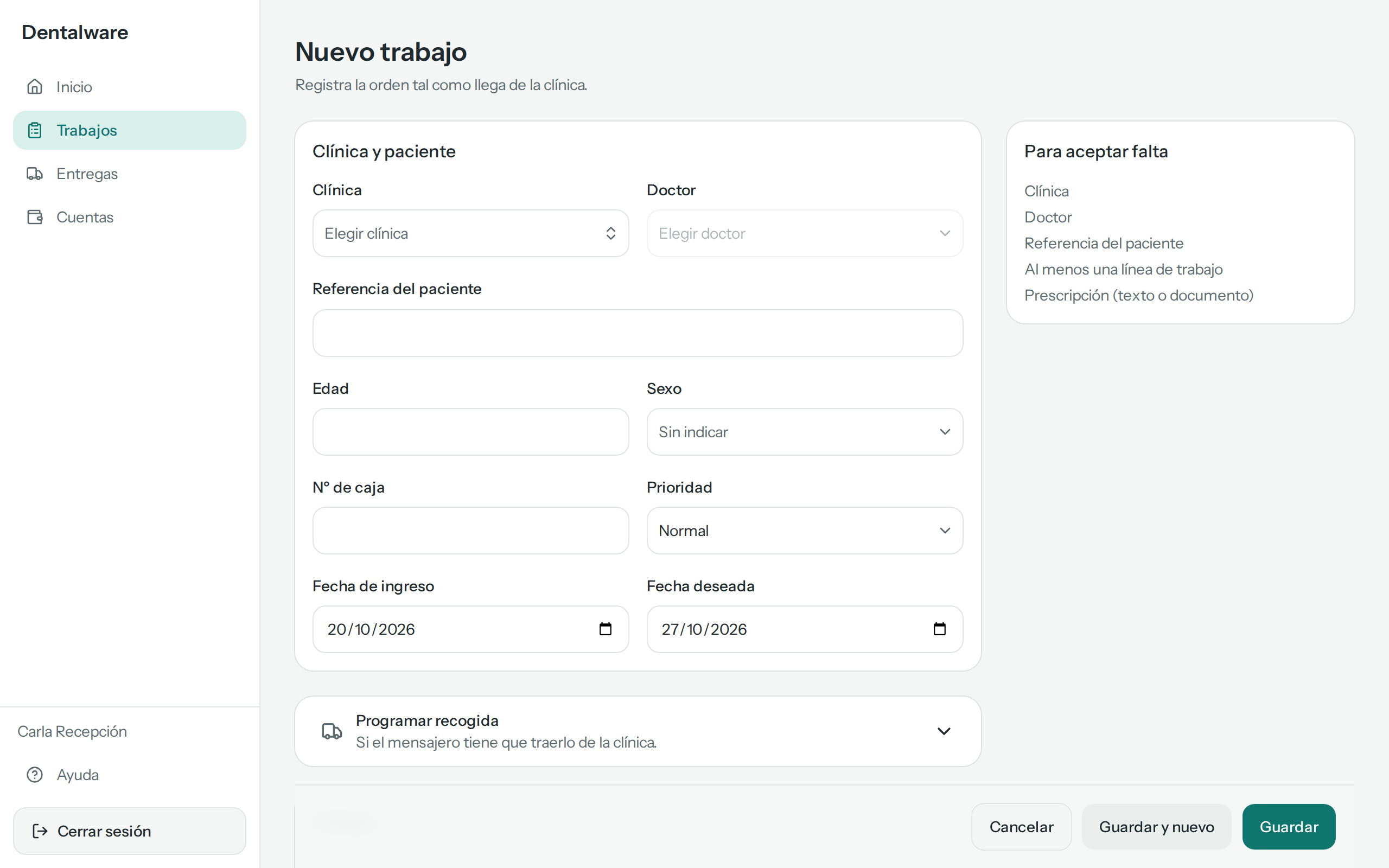Open the Elegir doctor dropdown

tap(805, 233)
